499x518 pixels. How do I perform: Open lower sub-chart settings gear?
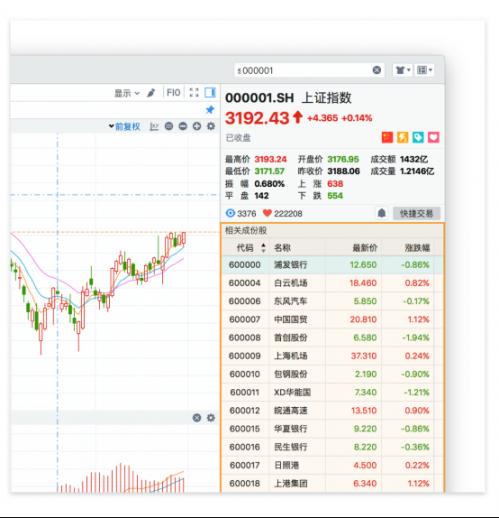click(211, 418)
